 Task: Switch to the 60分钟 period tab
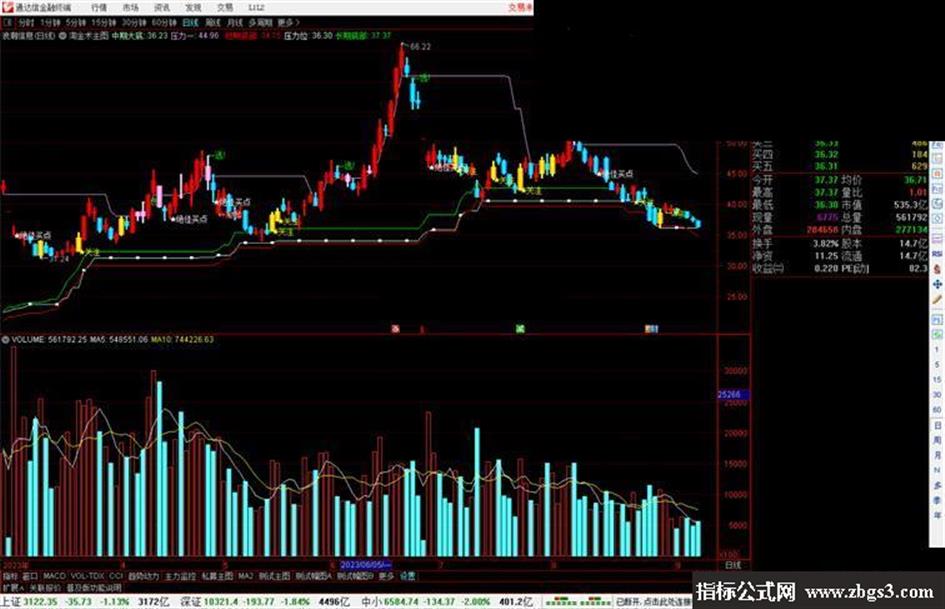163,23
